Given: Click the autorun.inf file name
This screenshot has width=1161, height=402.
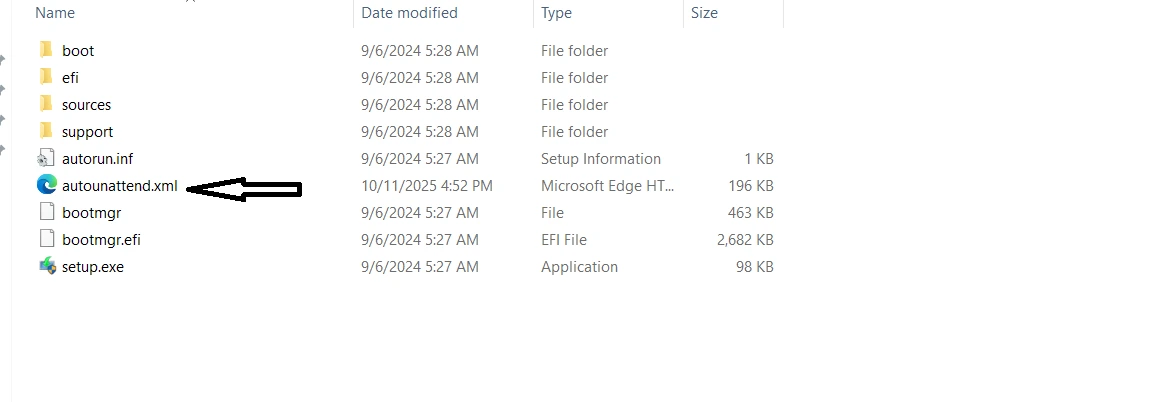Looking at the screenshot, I should coord(97,159).
